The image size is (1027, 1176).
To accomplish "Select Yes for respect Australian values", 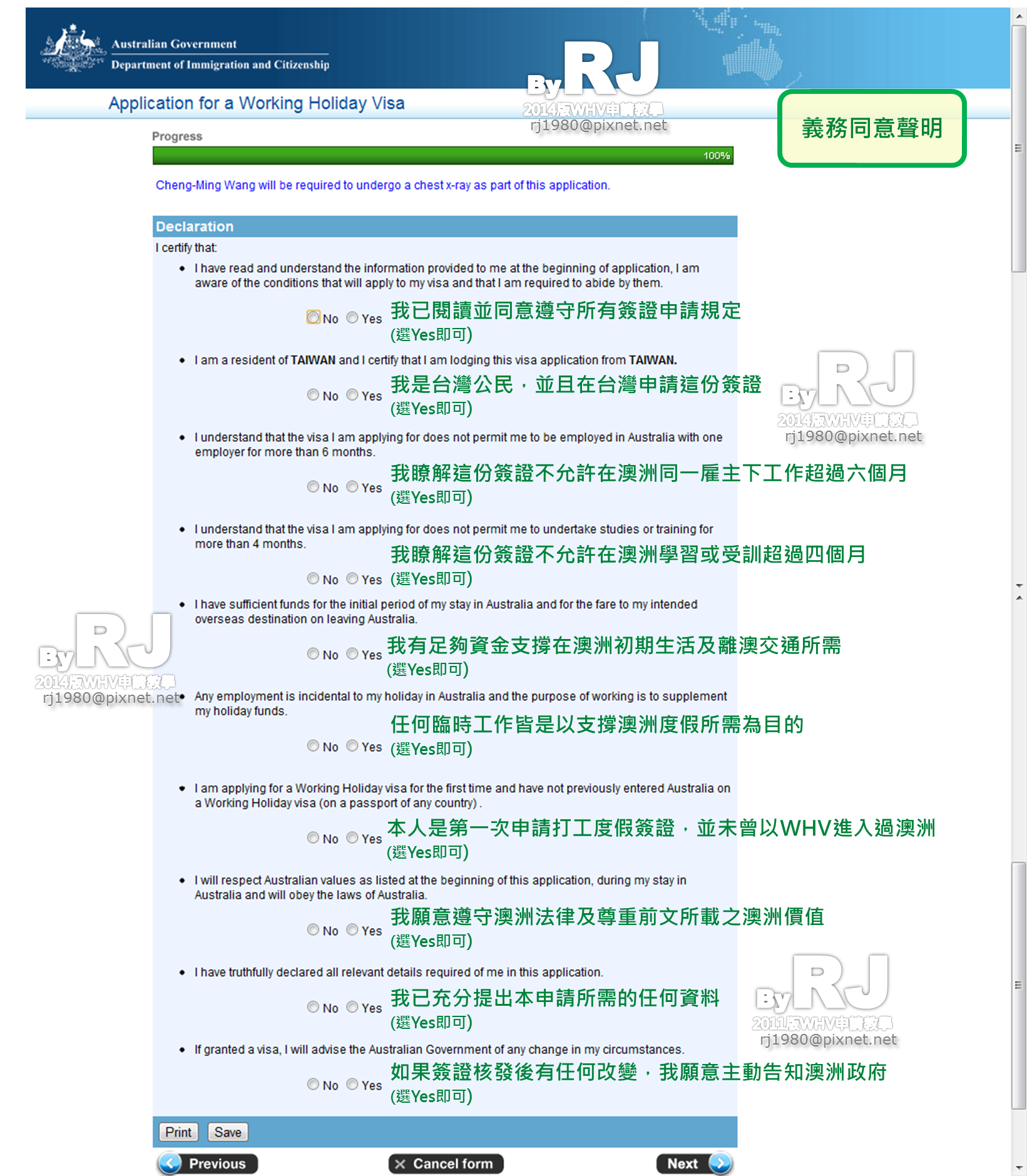I will [x=352, y=929].
